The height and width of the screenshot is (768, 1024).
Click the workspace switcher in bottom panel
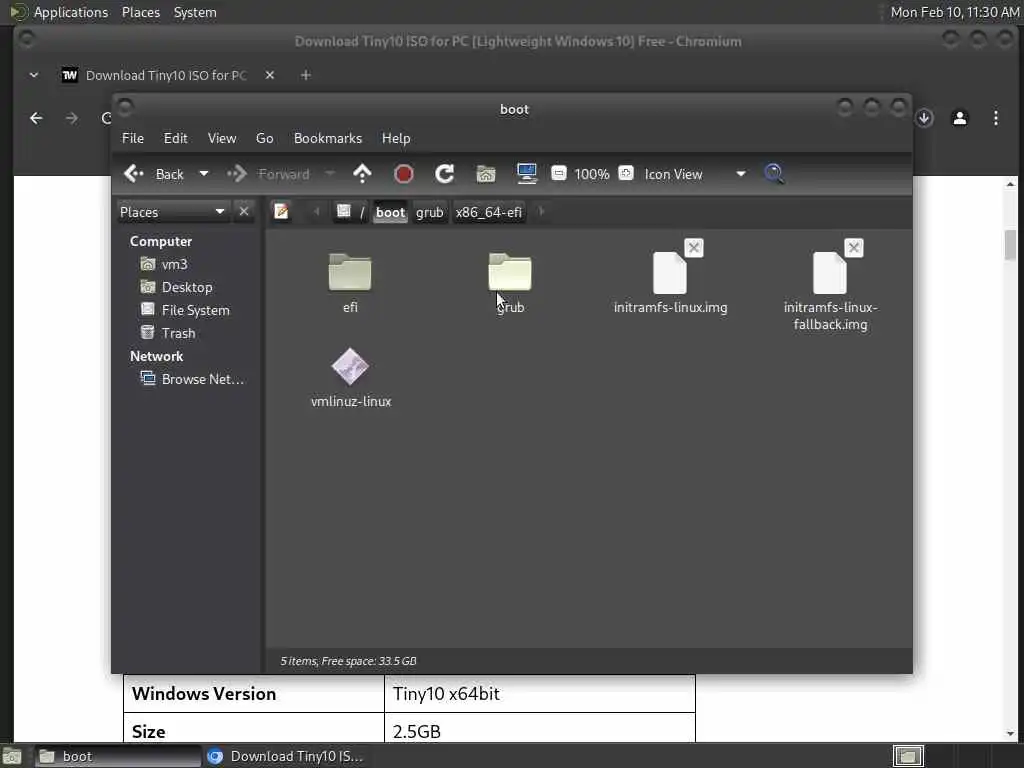[x=908, y=756]
